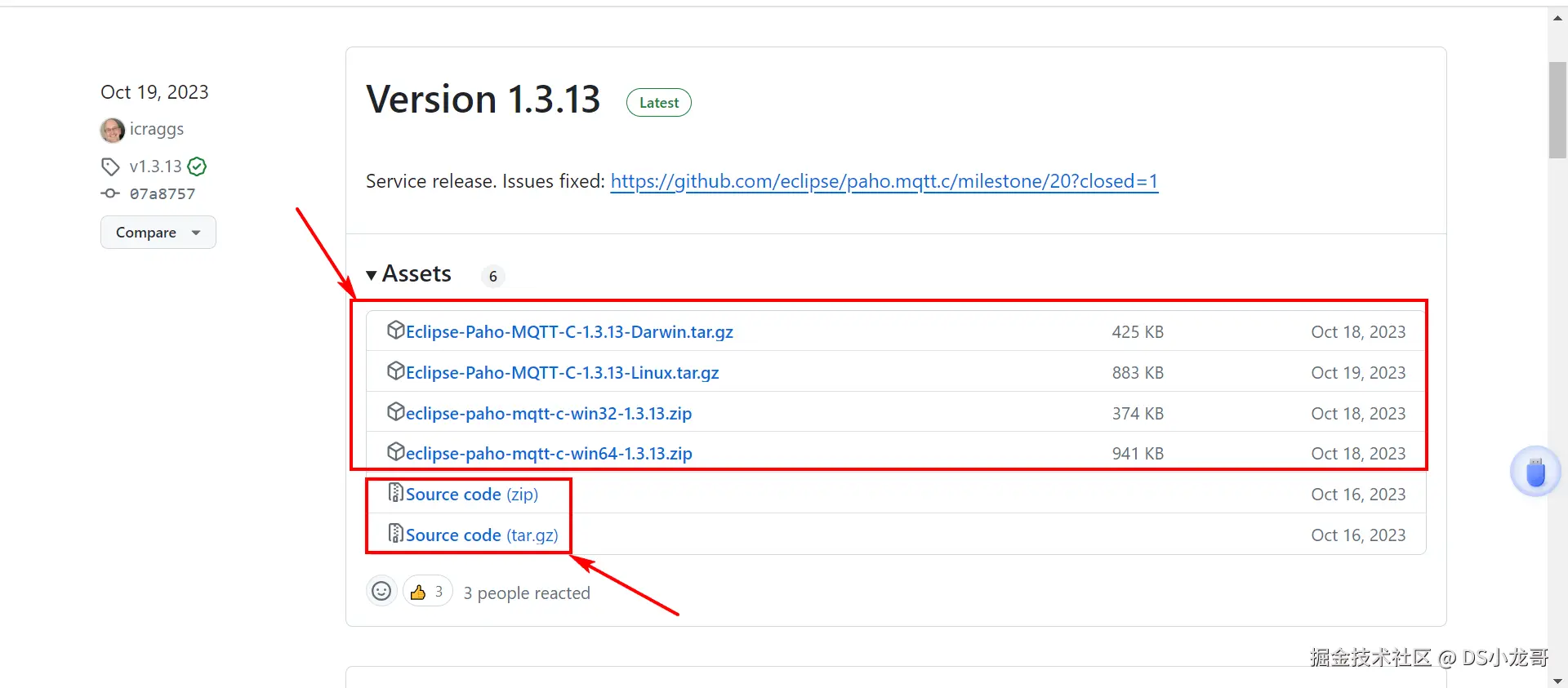Click the Oct 19, 2023 date in Linux row
The image size is (1568, 688).
tap(1358, 373)
